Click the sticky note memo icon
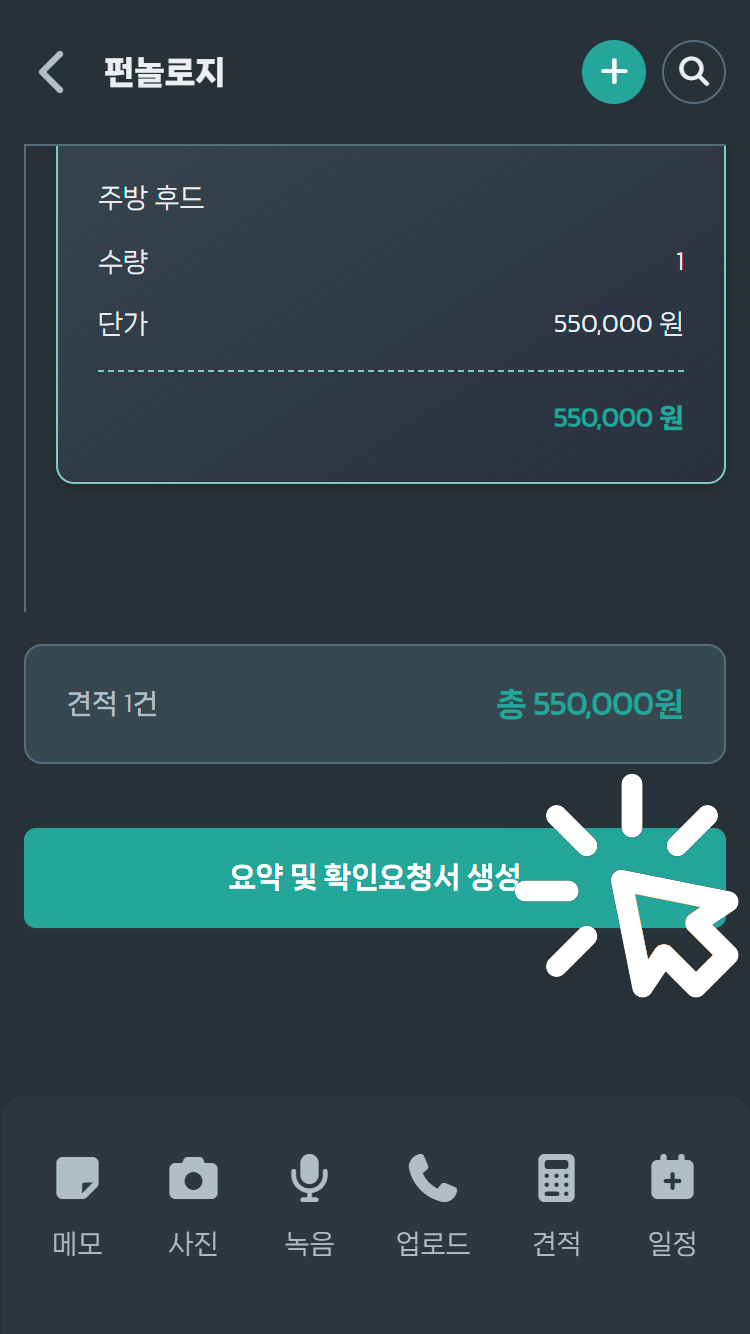This screenshot has height=1334, width=750. pos(77,1178)
